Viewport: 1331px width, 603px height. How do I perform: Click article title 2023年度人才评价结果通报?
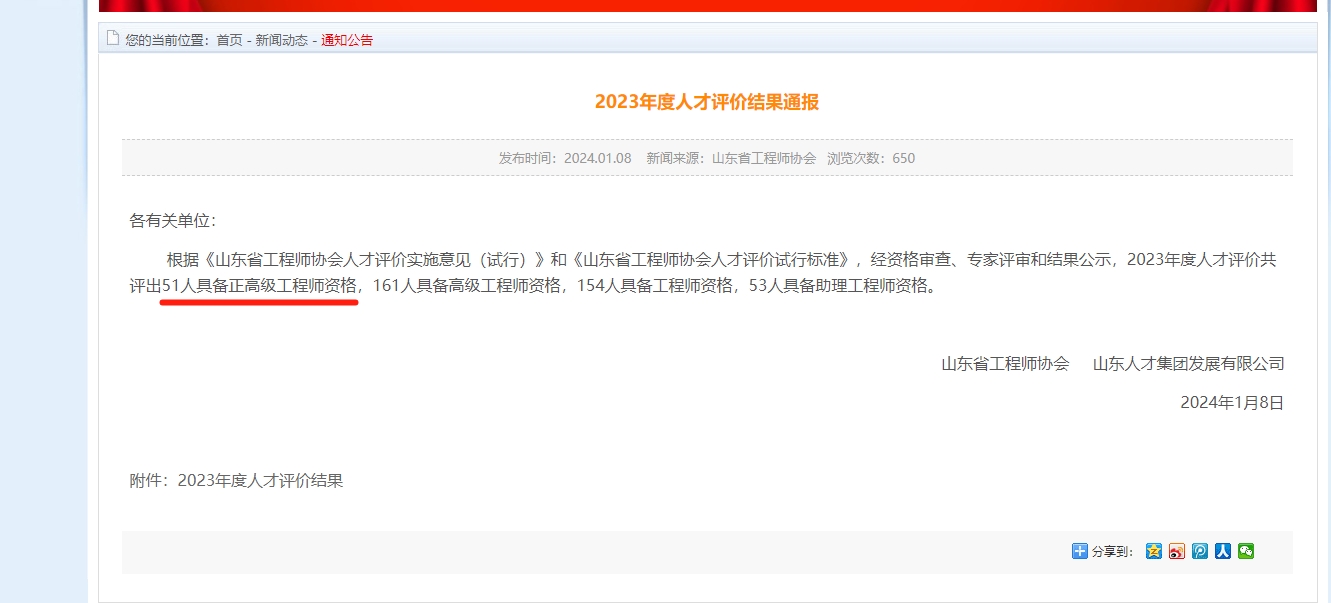click(x=706, y=102)
